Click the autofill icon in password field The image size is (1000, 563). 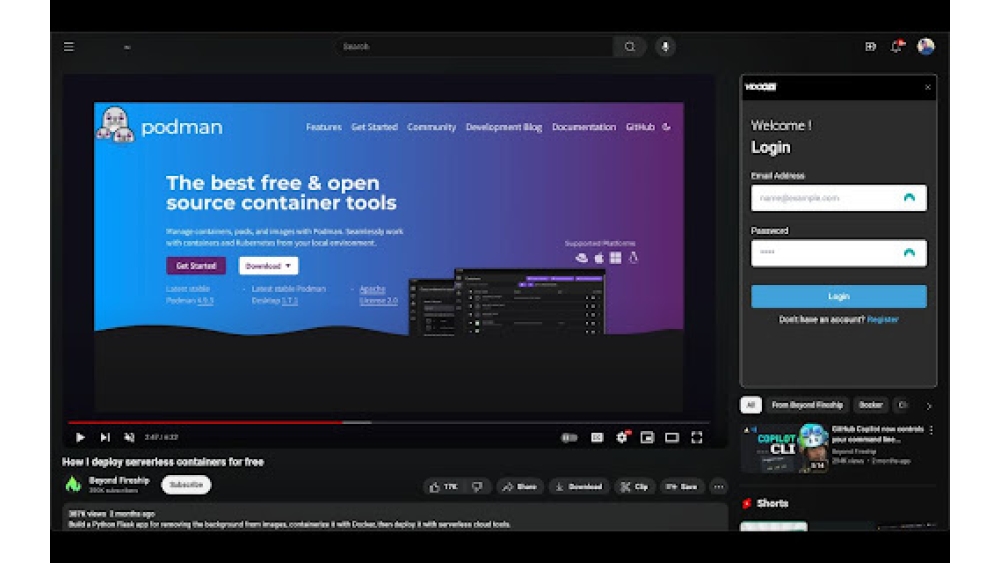point(909,253)
